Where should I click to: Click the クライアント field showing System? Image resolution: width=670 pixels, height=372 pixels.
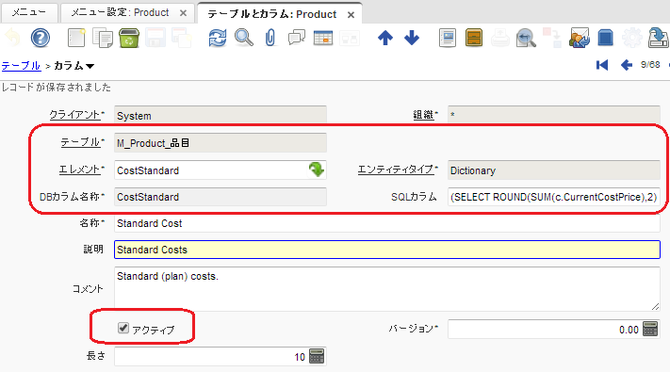pos(220,116)
